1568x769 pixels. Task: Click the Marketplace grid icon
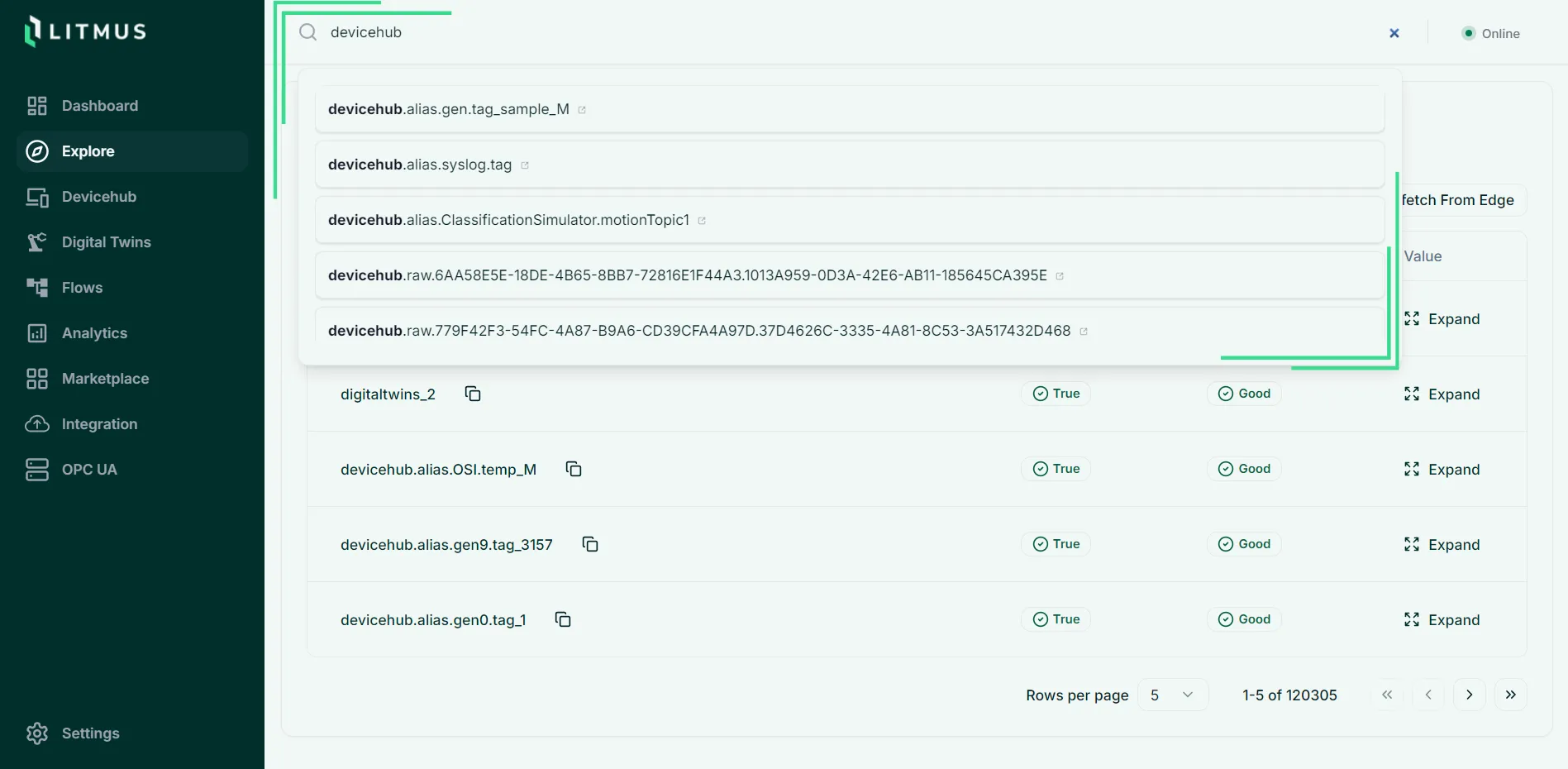[x=37, y=379]
